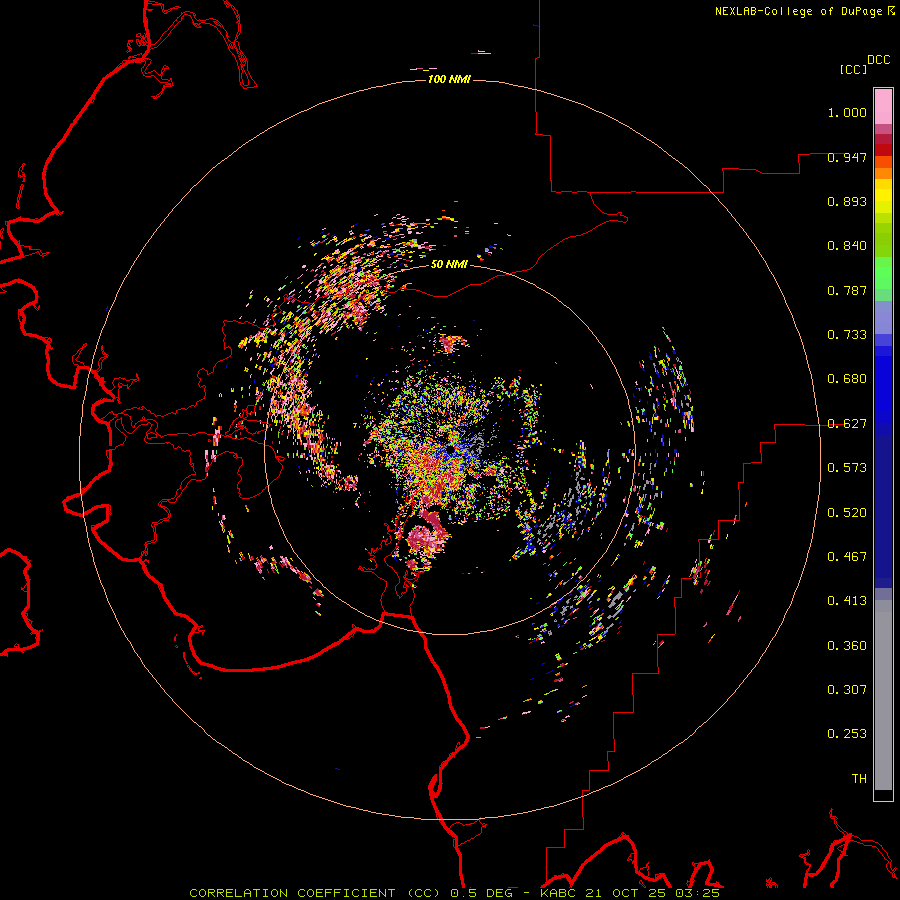Click the KABC radar site identifier
900x900 pixels.
[560, 893]
